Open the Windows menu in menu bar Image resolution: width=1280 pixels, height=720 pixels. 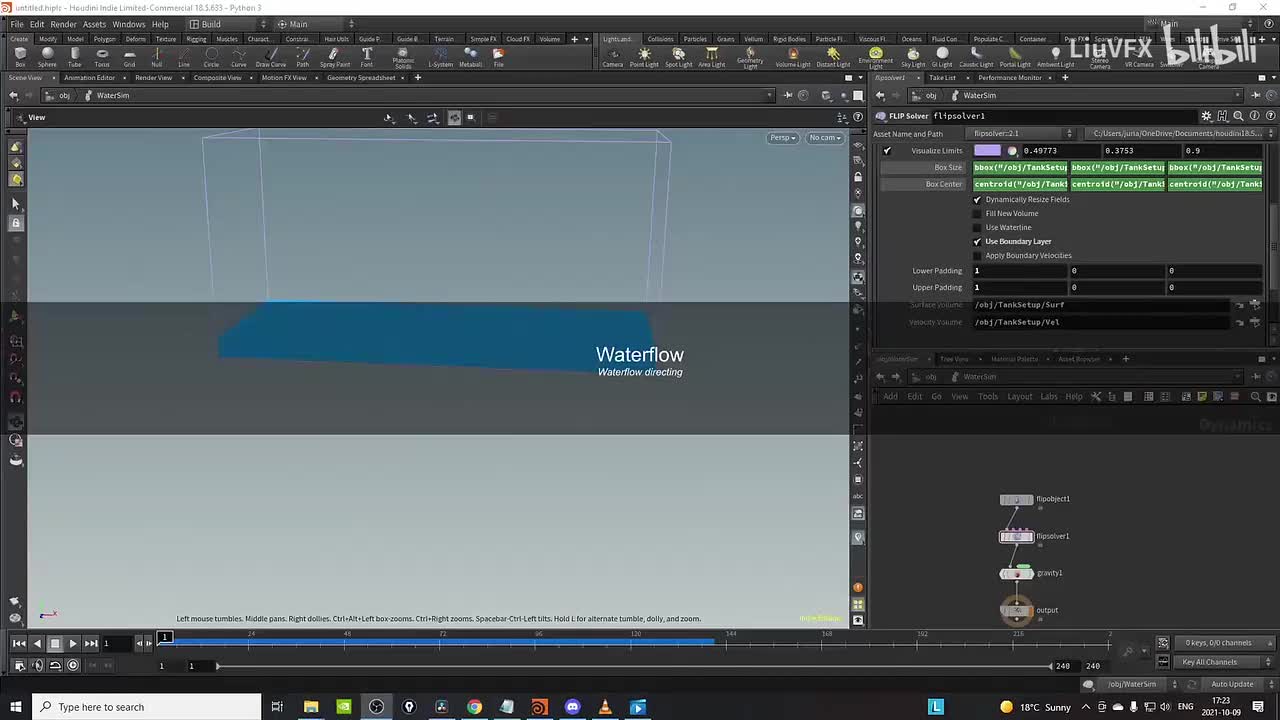click(128, 24)
